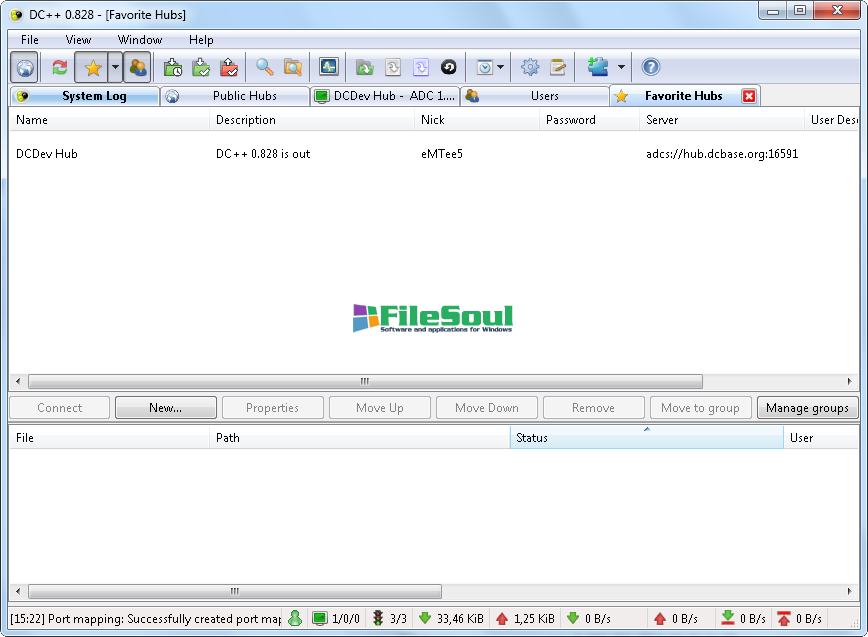Screen dimensions: 868x637
Task: Click the Server column header
Action: [x=722, y=120]
